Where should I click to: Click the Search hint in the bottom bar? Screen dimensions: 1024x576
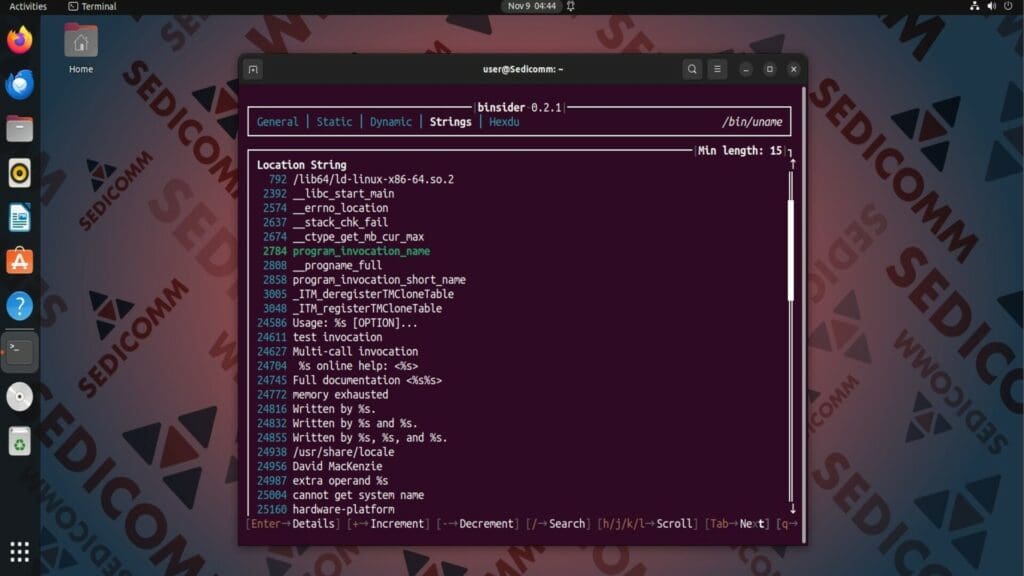(x=556, y=523)
